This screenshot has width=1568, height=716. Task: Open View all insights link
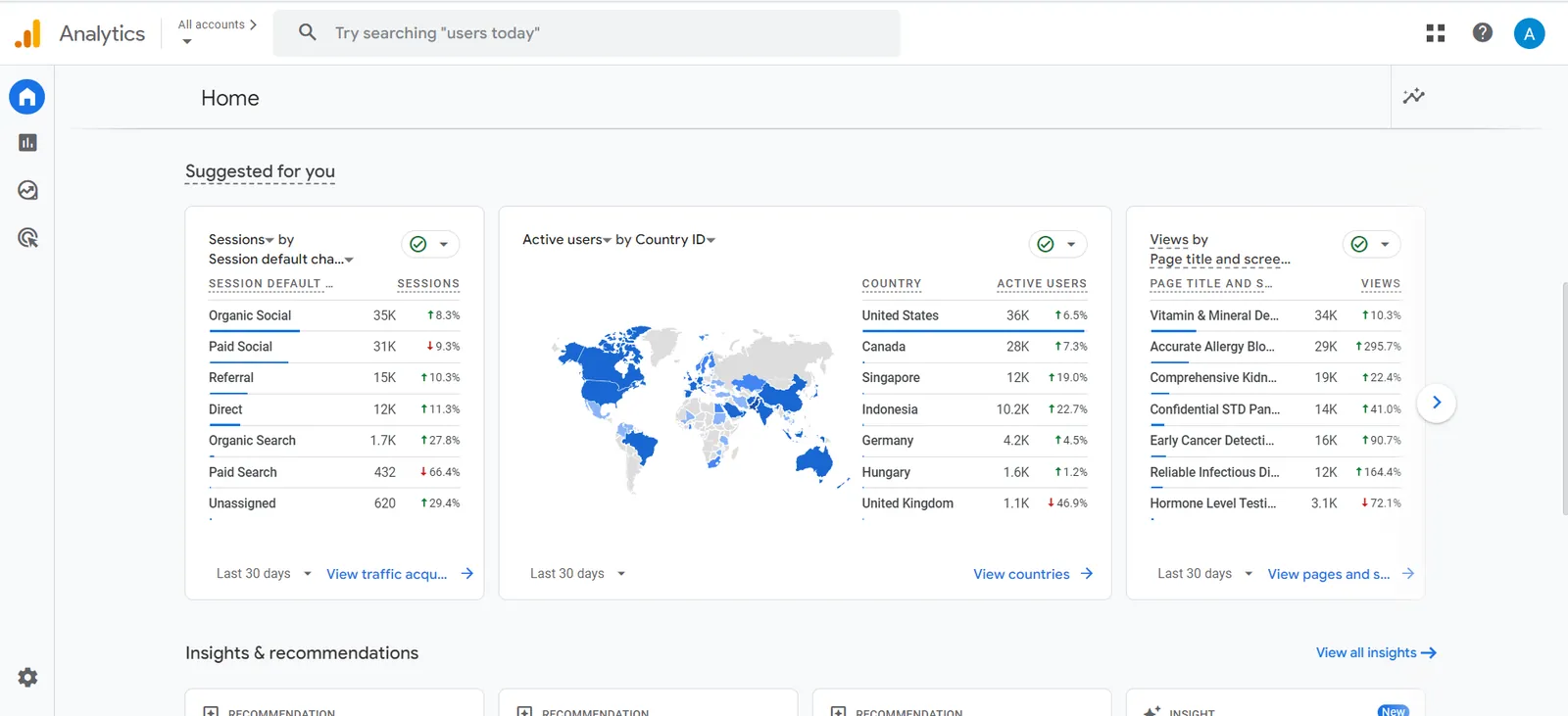(x=1376, y=652)
